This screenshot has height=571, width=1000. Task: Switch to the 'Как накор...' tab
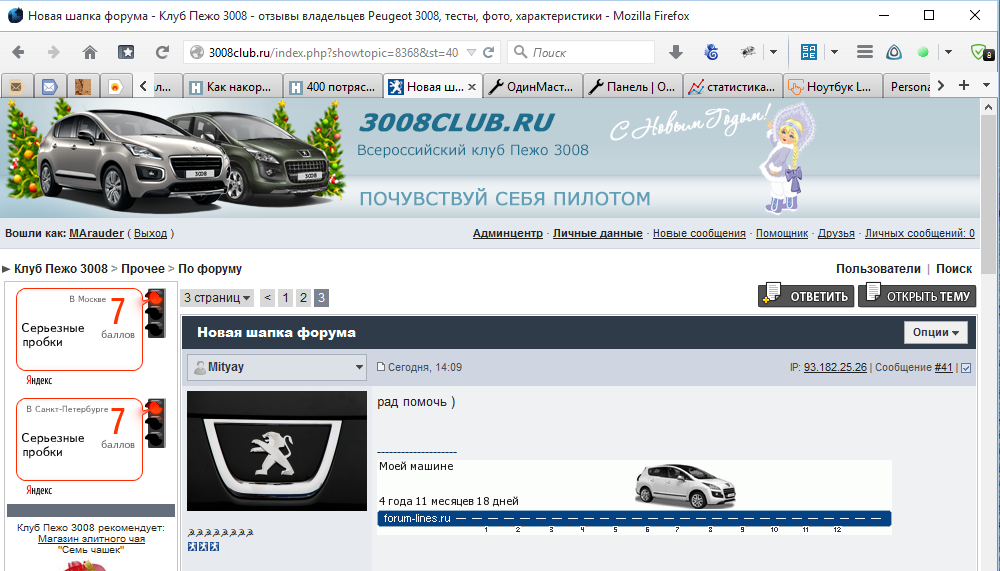233,86
